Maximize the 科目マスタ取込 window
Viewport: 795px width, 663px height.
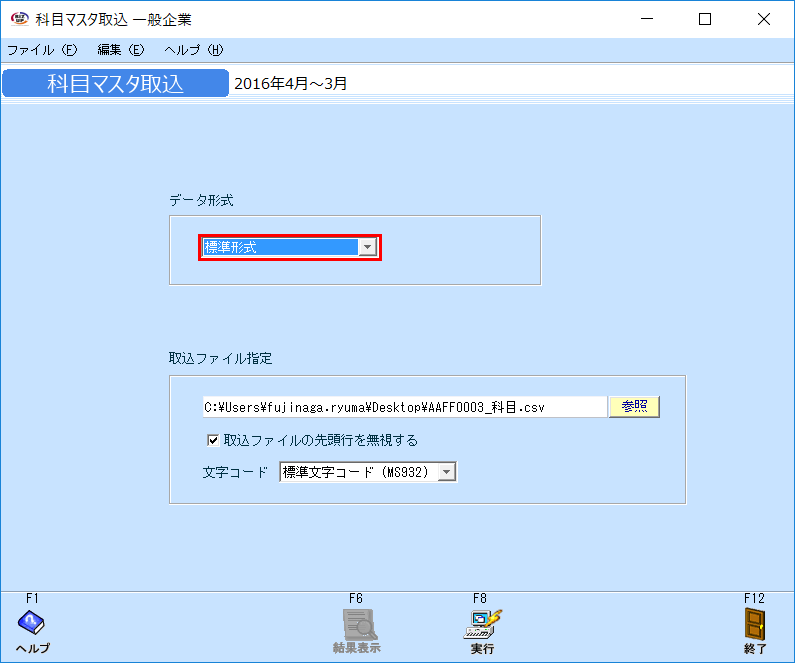[705, 19]
